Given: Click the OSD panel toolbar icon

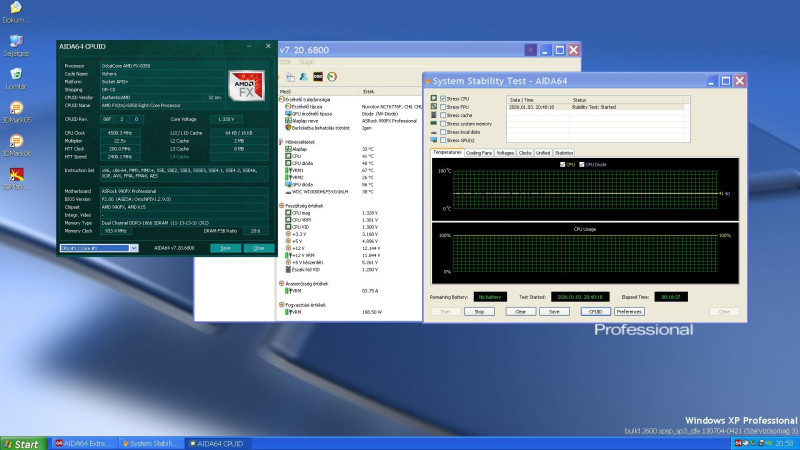Looking at the screenshot, I should click(319, 75).
